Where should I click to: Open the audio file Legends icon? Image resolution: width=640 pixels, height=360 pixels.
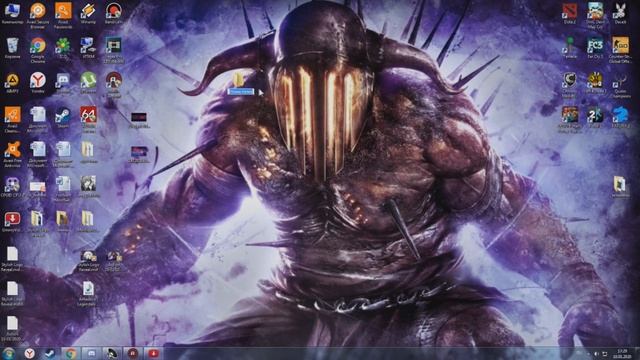click(x=88, y=294)
